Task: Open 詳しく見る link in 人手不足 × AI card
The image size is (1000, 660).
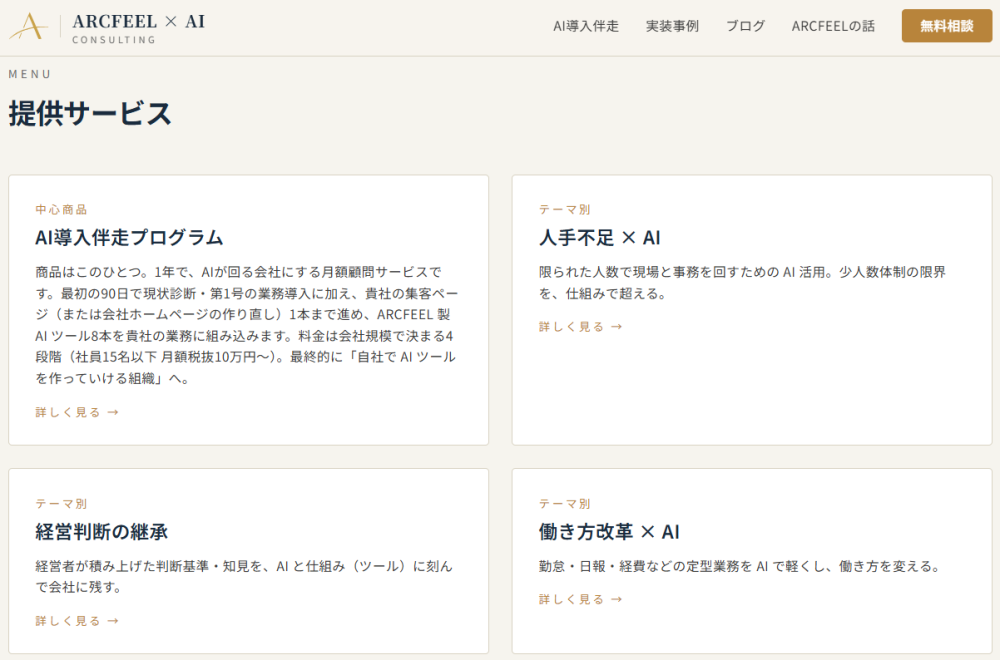Action: point(580,327)
